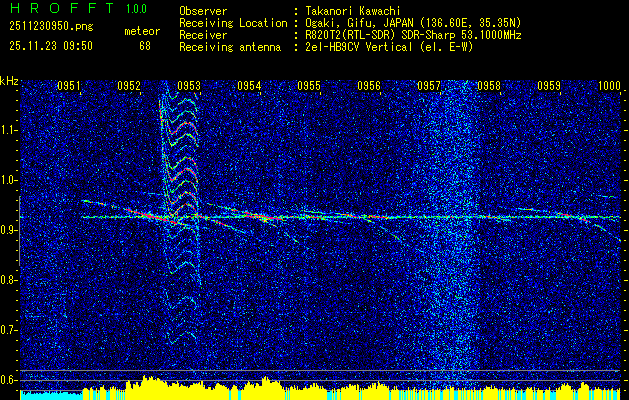Click the meteor count value 68
The height and width of the screenshot is (400, 629).
(x=145, y=45)
